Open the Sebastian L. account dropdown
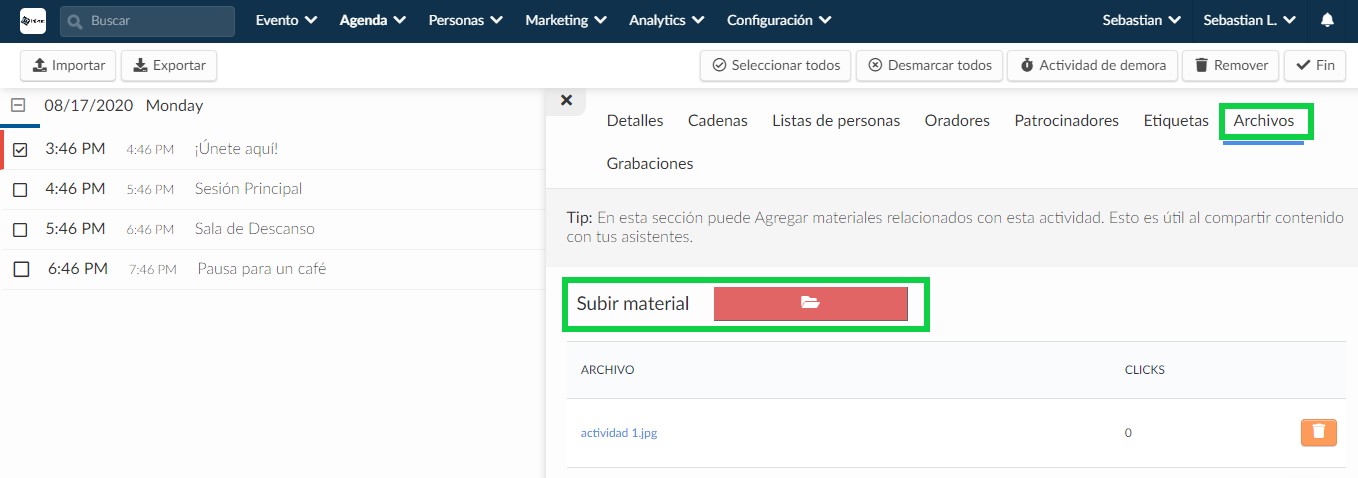This screenshot has height=478, width=1358. [x=1250, y=20]
